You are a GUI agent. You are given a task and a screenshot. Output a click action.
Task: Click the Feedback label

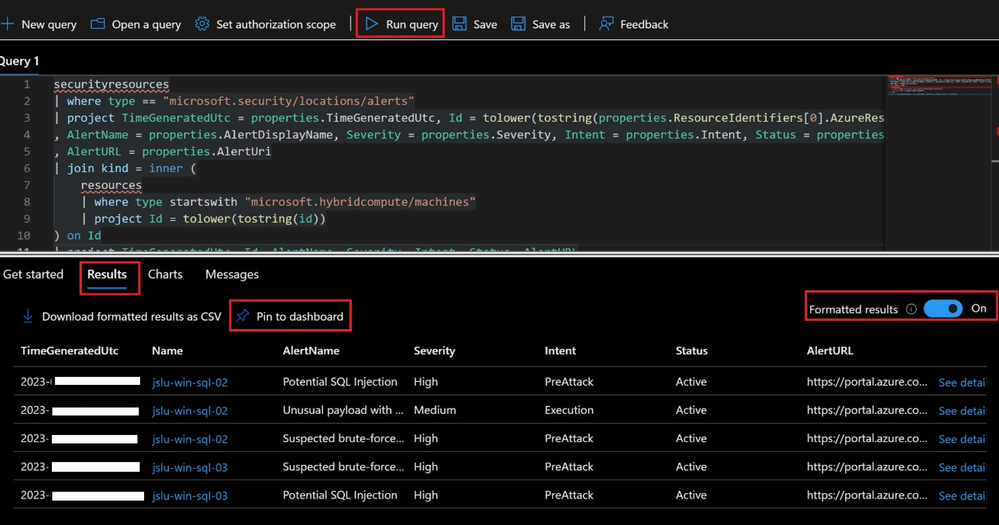coord(644,24)
